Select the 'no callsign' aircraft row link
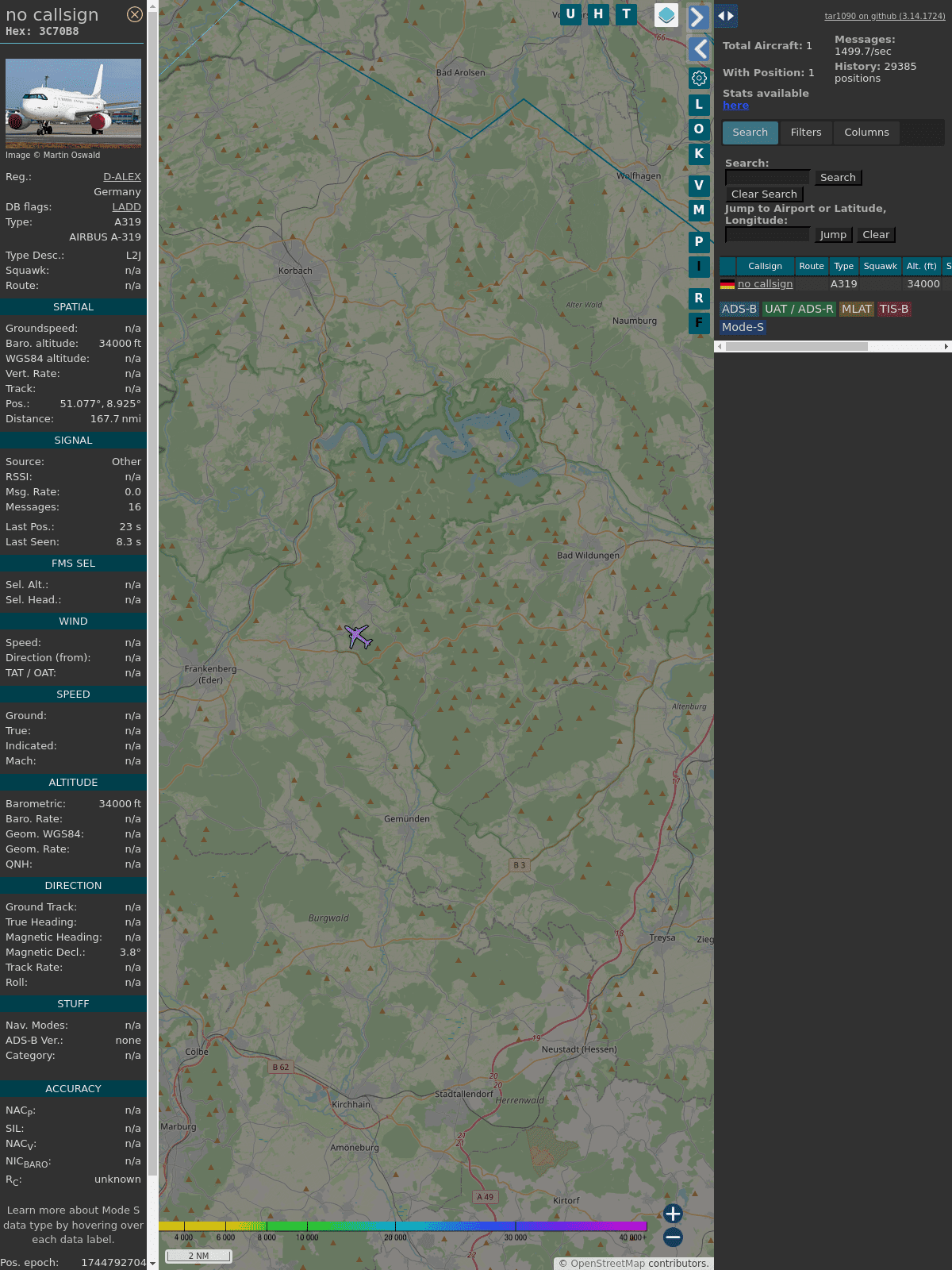952x1270 pixels. coord(765,284)
